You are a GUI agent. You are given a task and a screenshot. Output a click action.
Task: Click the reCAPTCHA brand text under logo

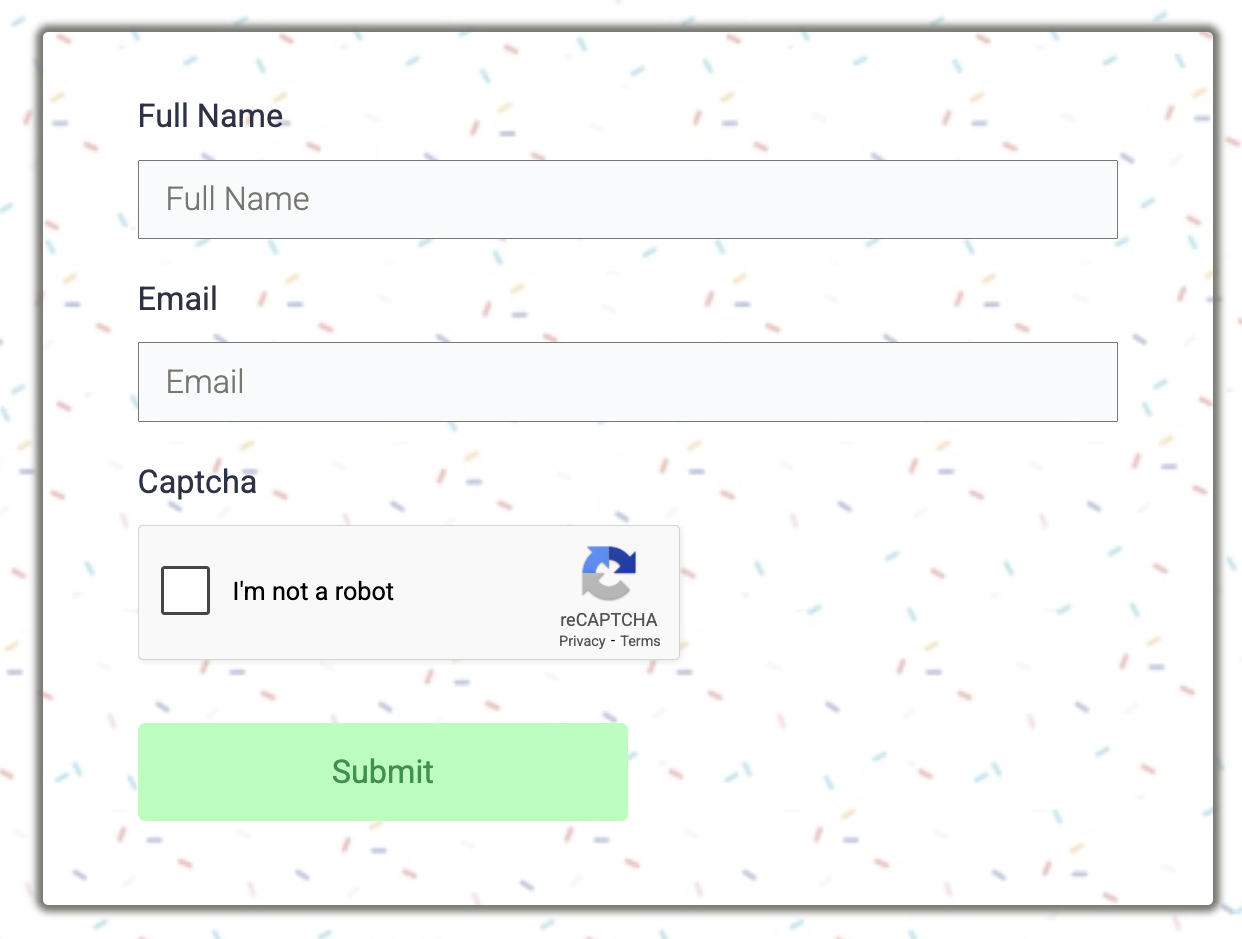609,620
